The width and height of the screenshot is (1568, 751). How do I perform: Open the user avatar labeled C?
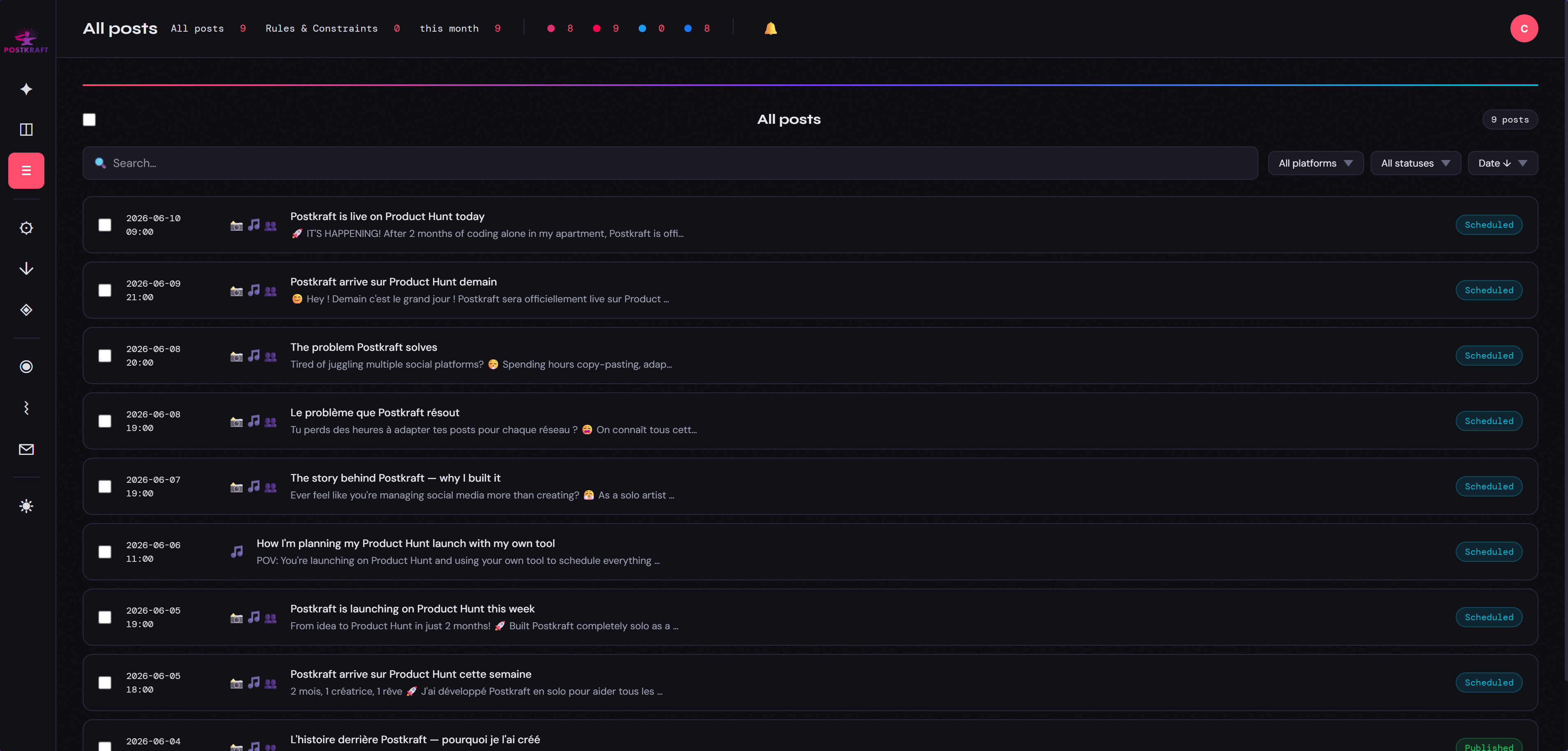[x=1524, y=29]
